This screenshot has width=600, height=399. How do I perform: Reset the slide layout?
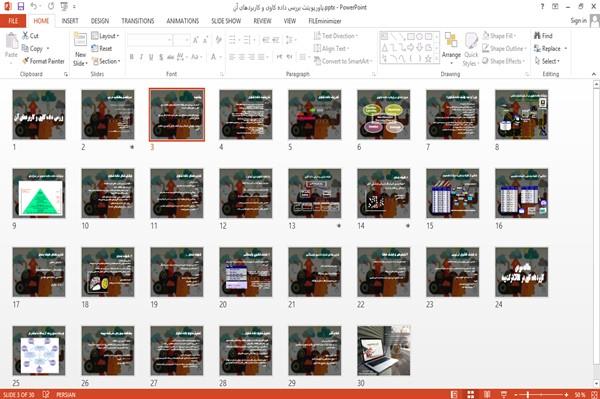pos(102,49)
